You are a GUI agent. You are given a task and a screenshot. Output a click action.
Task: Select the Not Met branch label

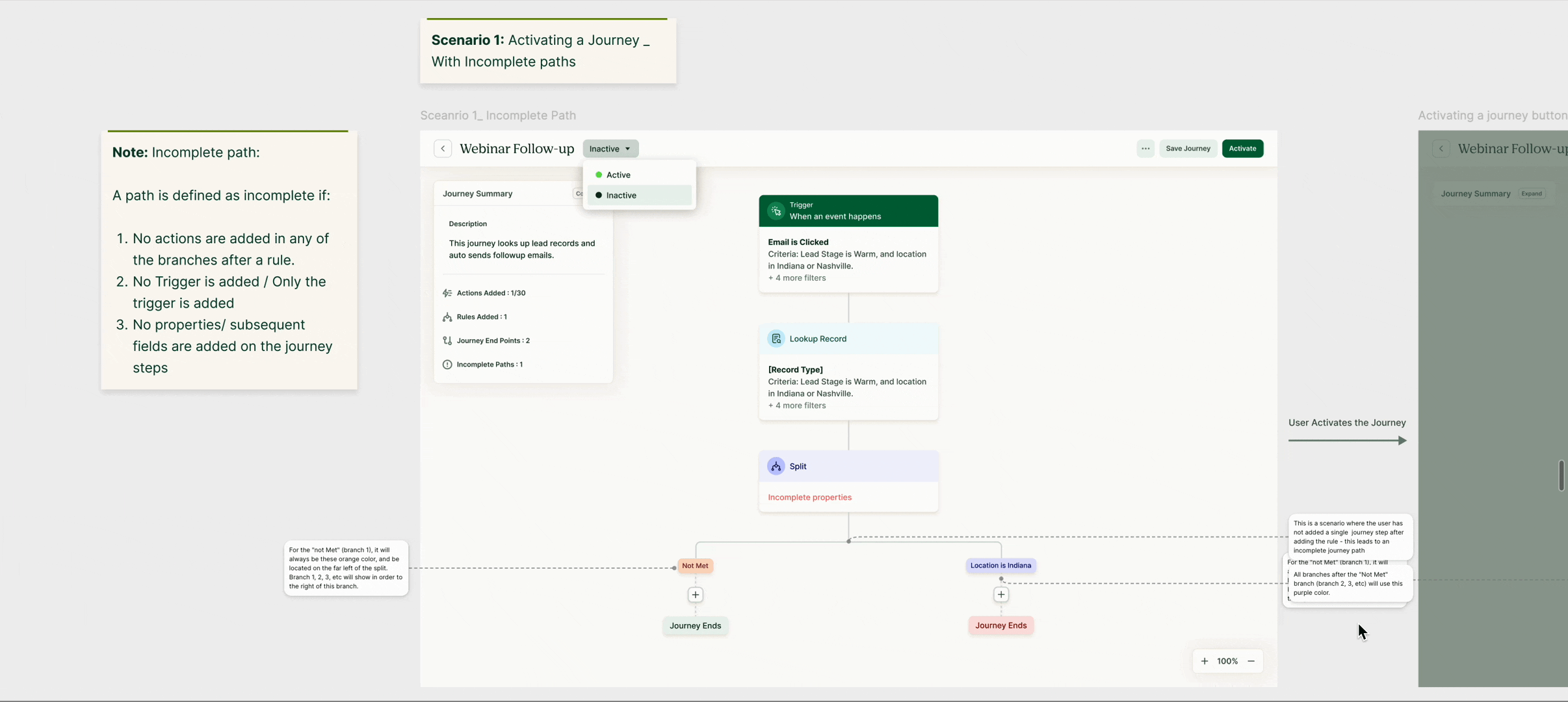point(695,565)
